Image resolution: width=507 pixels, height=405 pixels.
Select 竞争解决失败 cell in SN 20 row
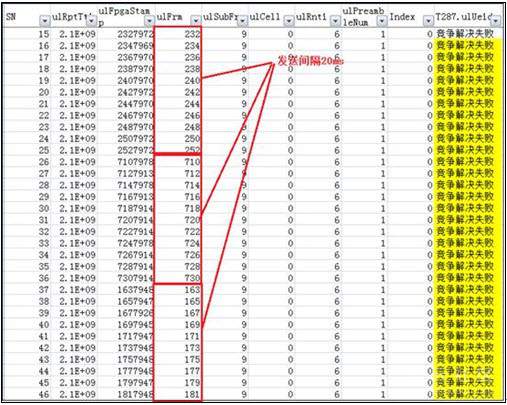point(465,93)
